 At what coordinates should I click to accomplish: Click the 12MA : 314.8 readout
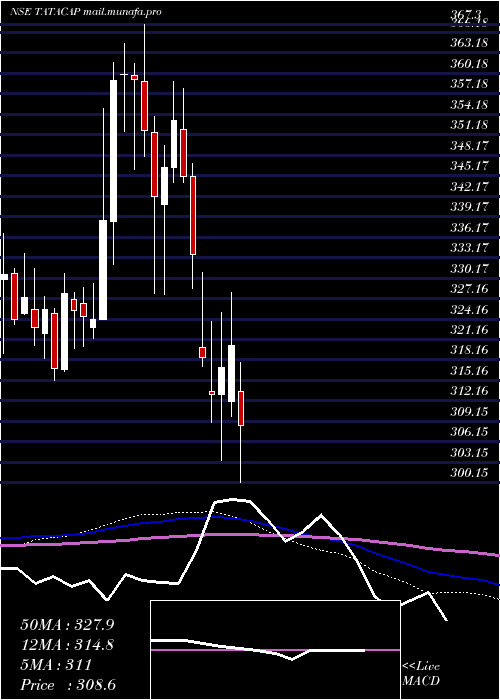[67, 644]
